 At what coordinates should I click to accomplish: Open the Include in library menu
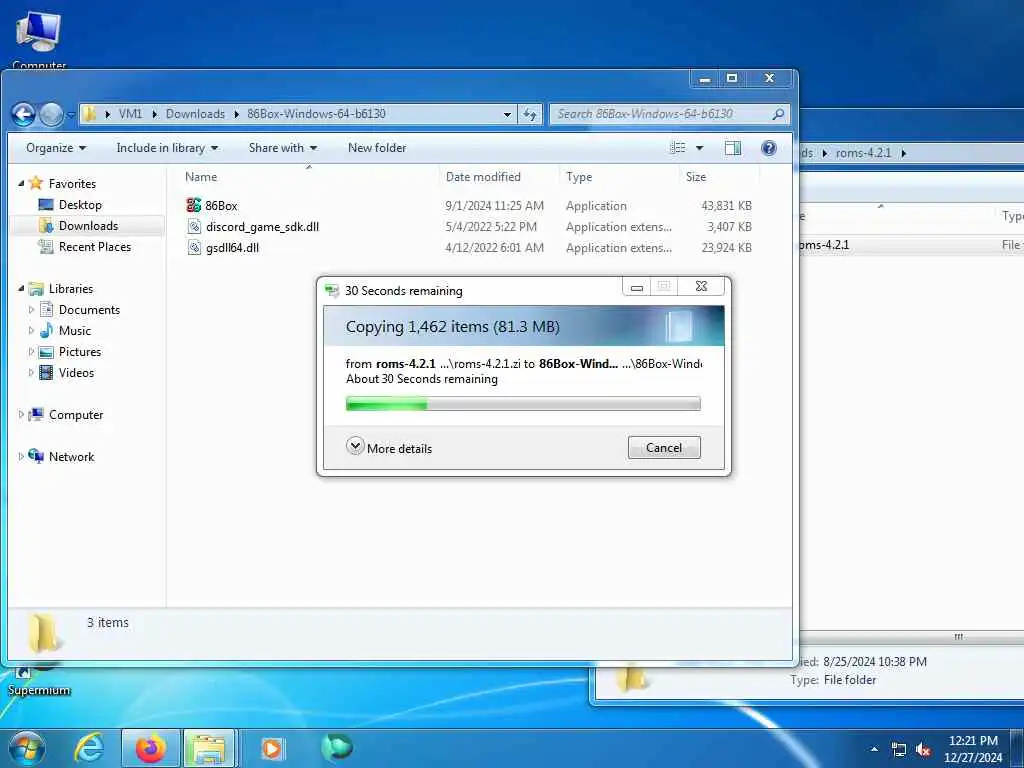tap(167, 148)
